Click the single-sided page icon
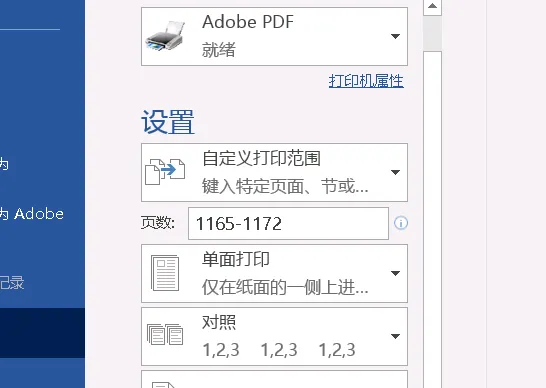The image size is (546, 388). pos(165,273)
